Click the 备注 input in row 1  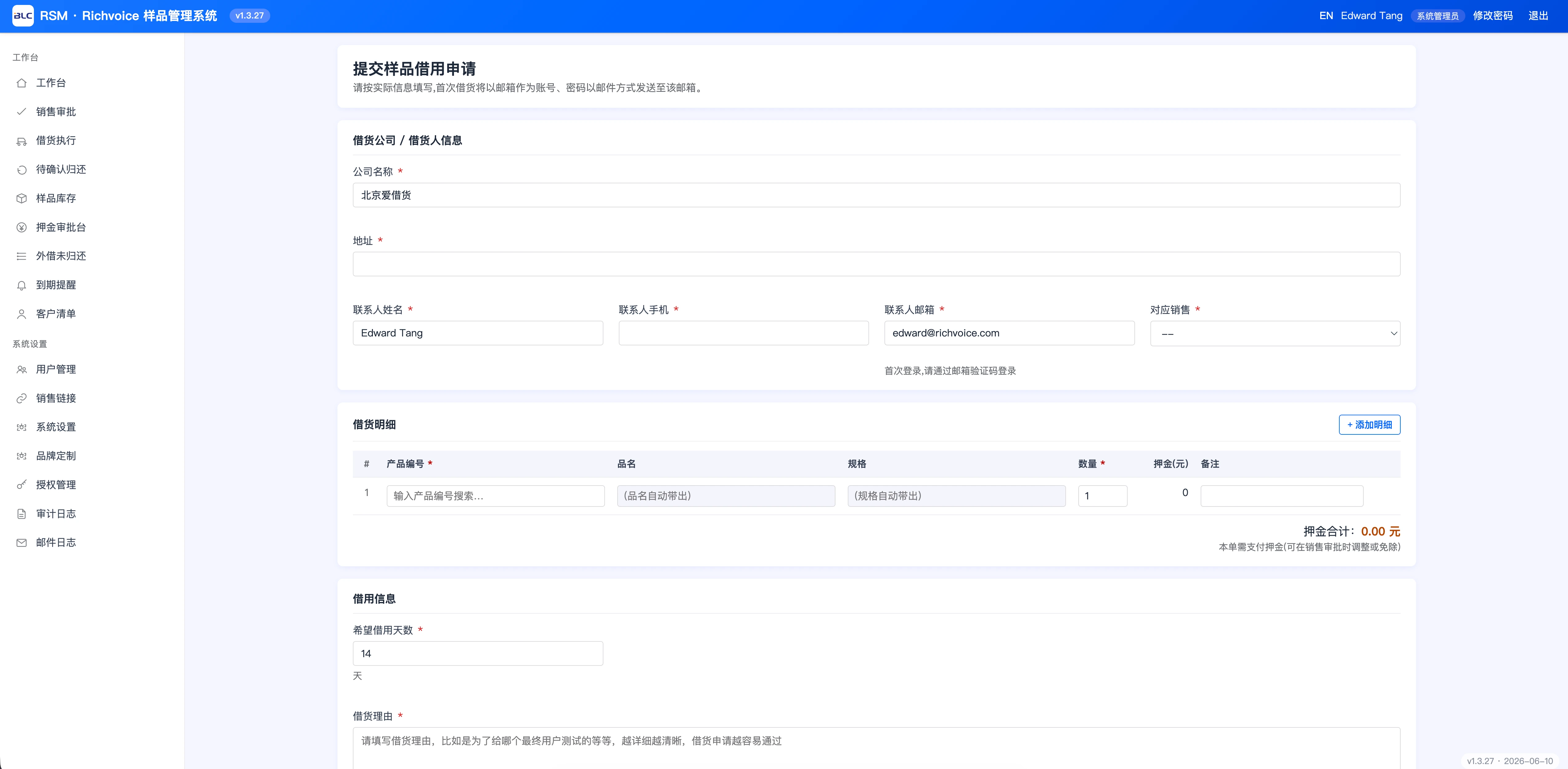(1281, 496)
